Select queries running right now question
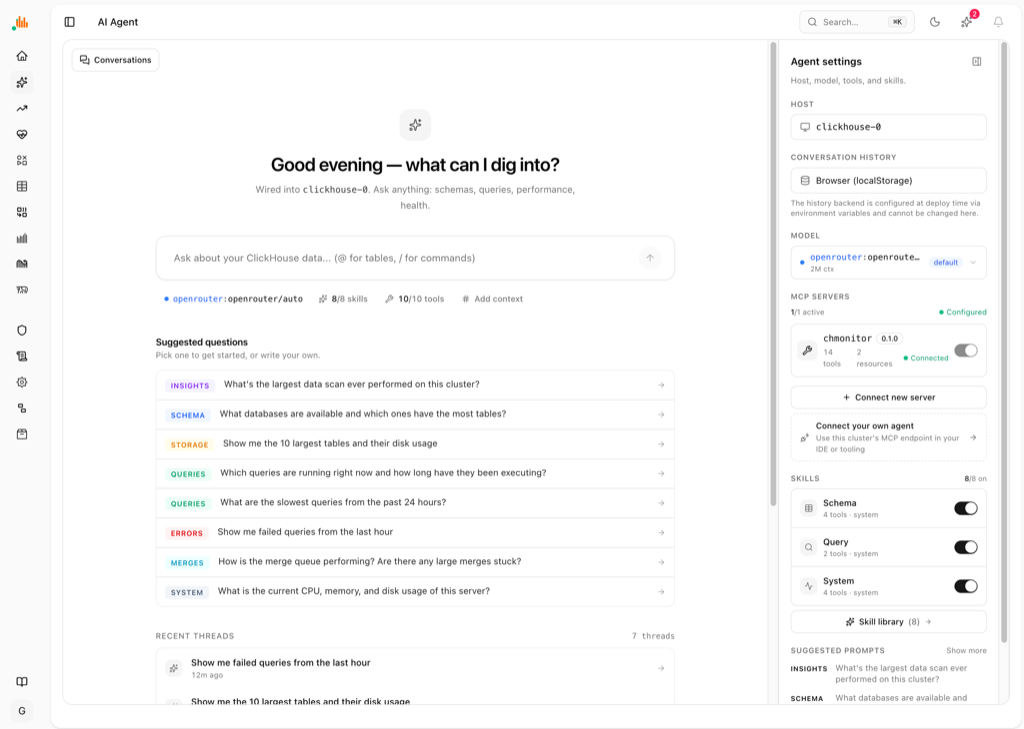This screenshot has height=729, width=1024. click(x=415, y=473)
